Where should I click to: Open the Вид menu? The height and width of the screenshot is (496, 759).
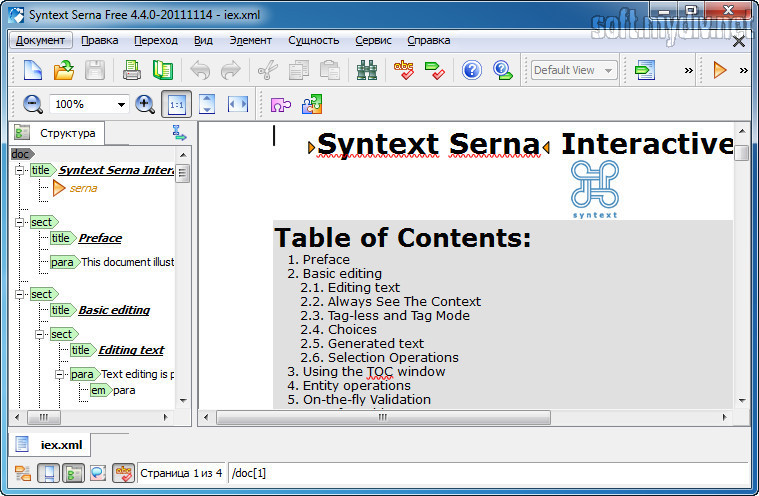coord(203,40)
